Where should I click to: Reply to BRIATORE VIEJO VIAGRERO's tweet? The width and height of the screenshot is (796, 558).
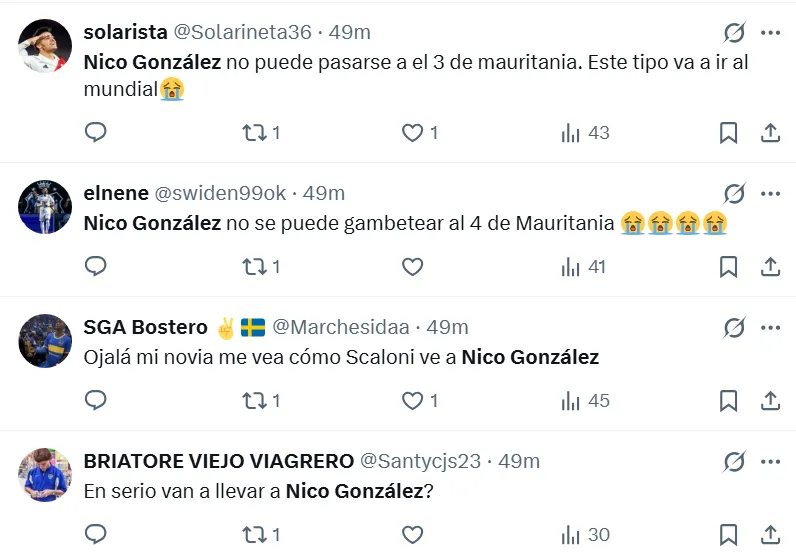(95, 535)
